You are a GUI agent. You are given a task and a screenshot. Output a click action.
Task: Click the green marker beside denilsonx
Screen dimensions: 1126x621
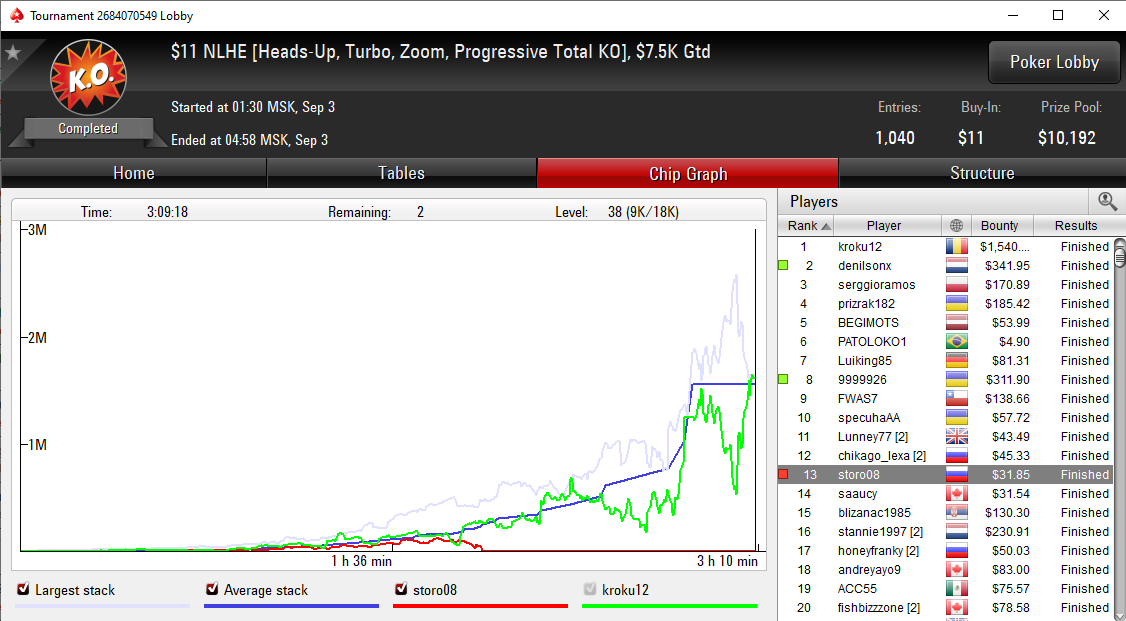(x=783, y=266)
